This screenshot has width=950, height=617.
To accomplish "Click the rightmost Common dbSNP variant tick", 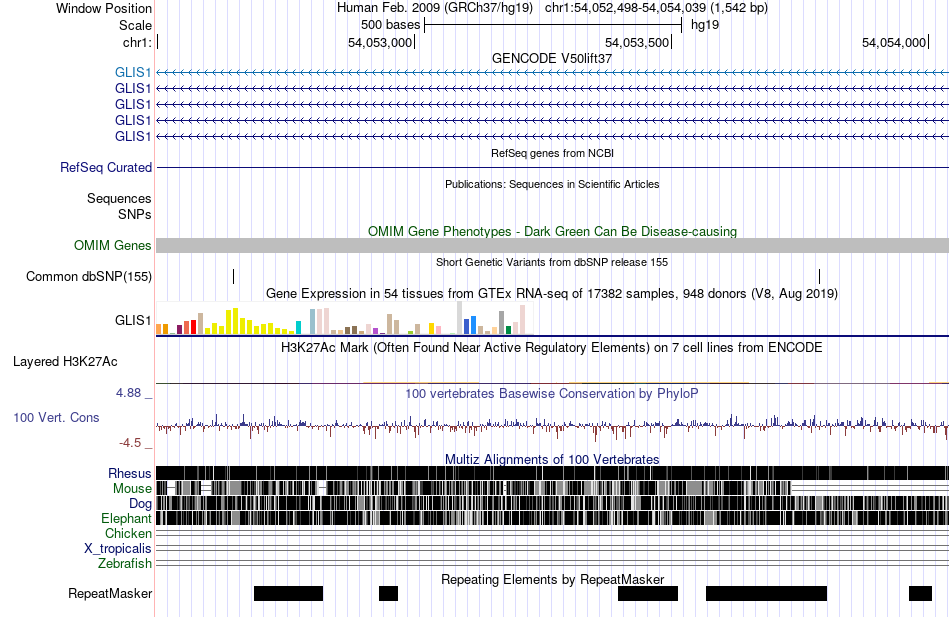I will (819, 276).
